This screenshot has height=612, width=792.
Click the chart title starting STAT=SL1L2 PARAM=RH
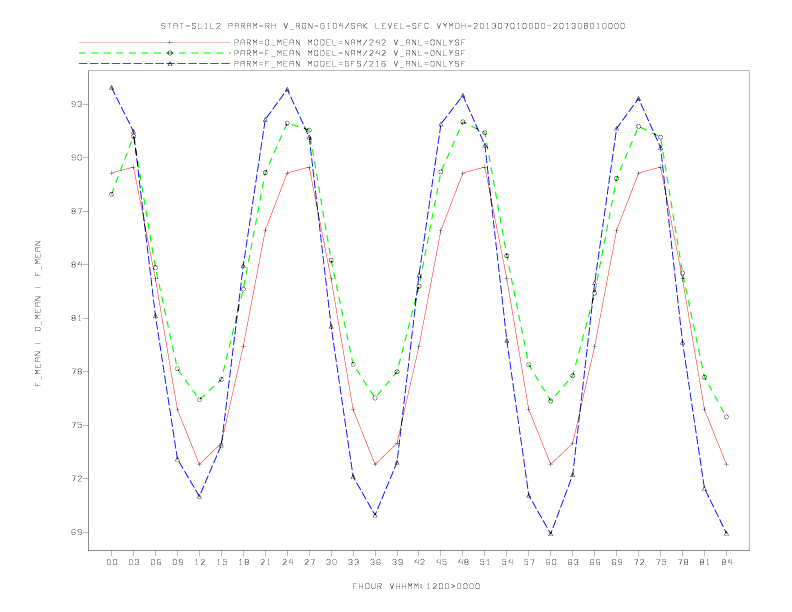pyautogui.click(x=392, y=26)
